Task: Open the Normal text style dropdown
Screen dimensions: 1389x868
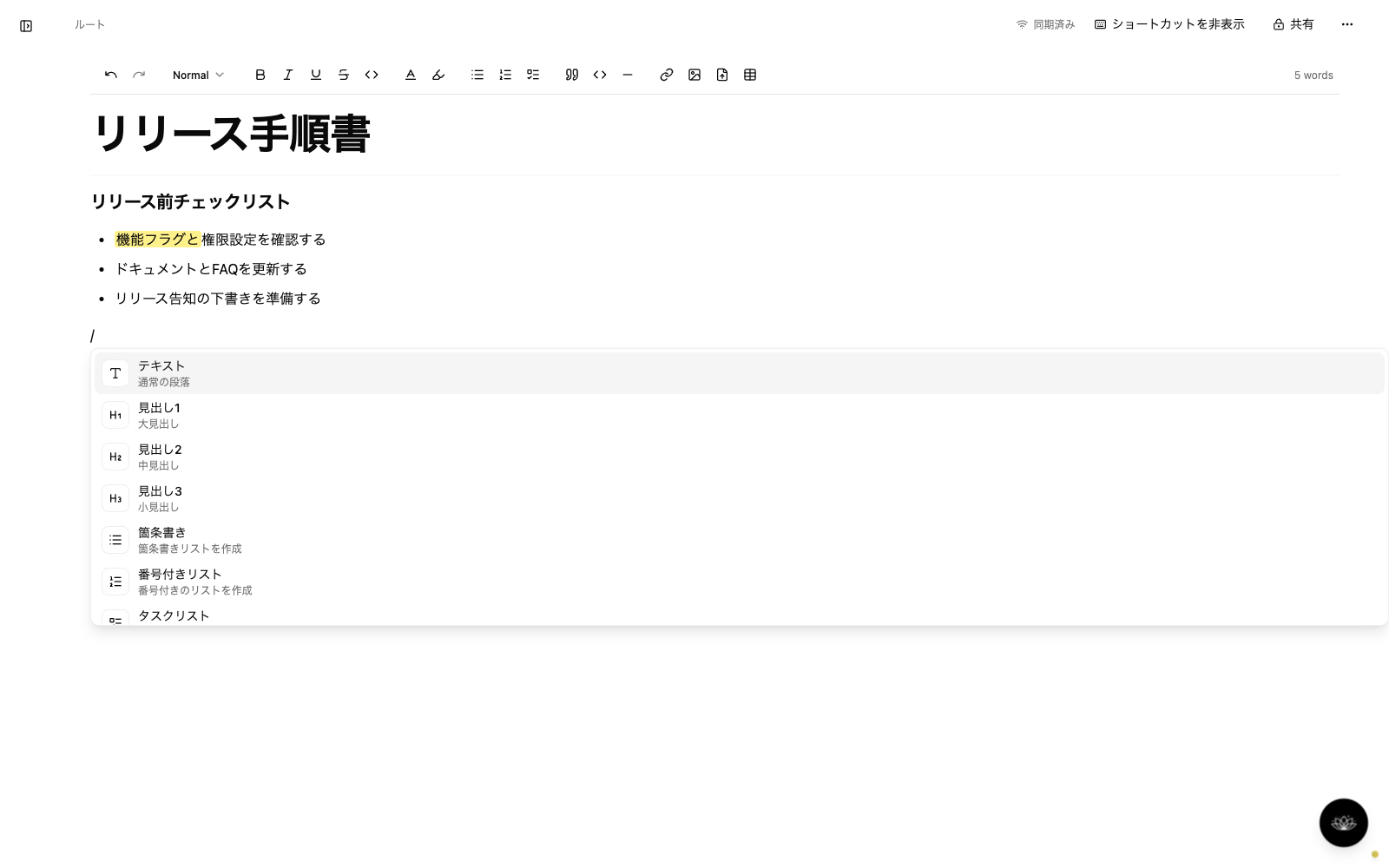Action: [x=198, y=75]
